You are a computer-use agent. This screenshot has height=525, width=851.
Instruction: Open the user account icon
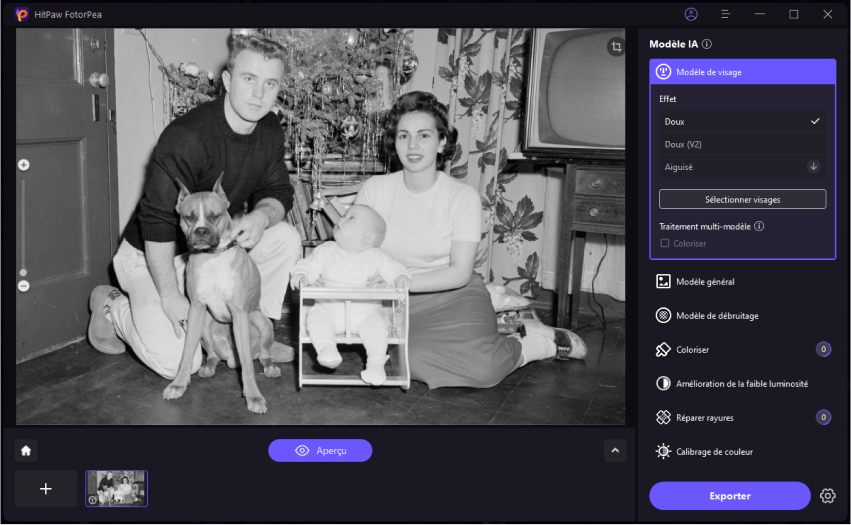[691, 14]
